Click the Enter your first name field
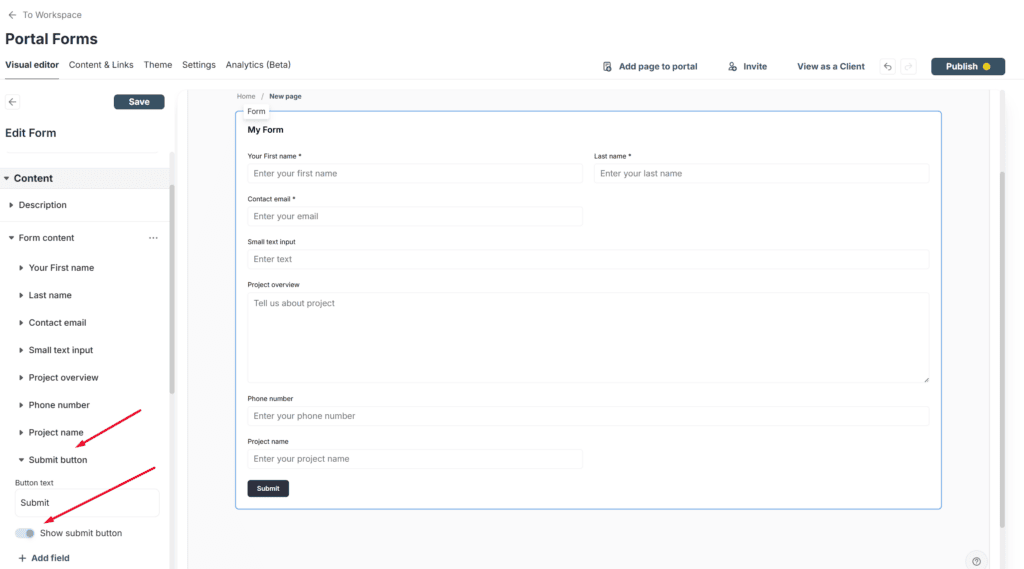 point(415,174)
